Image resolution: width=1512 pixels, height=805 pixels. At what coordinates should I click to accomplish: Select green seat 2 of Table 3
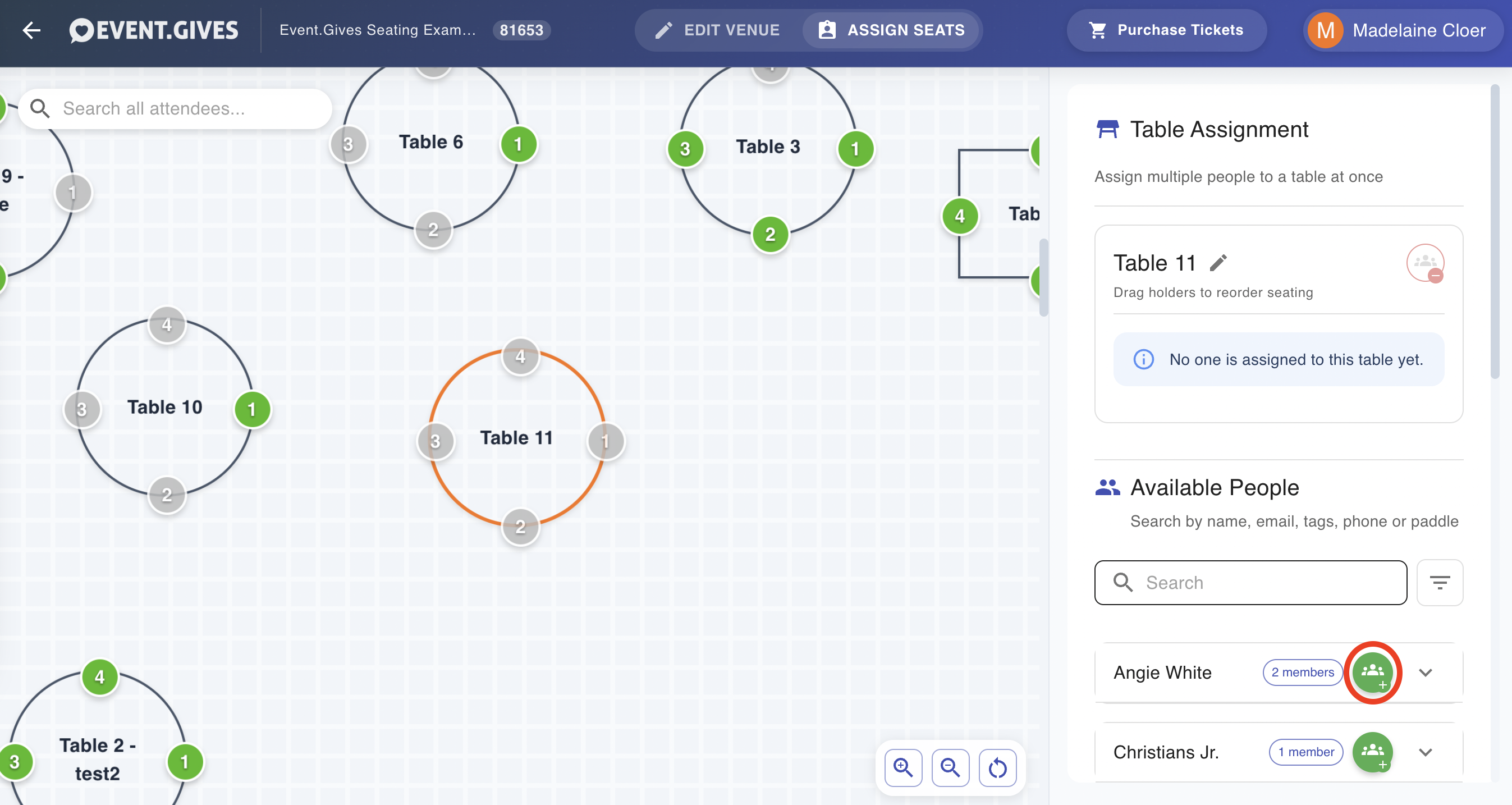[x=770, y=234]
